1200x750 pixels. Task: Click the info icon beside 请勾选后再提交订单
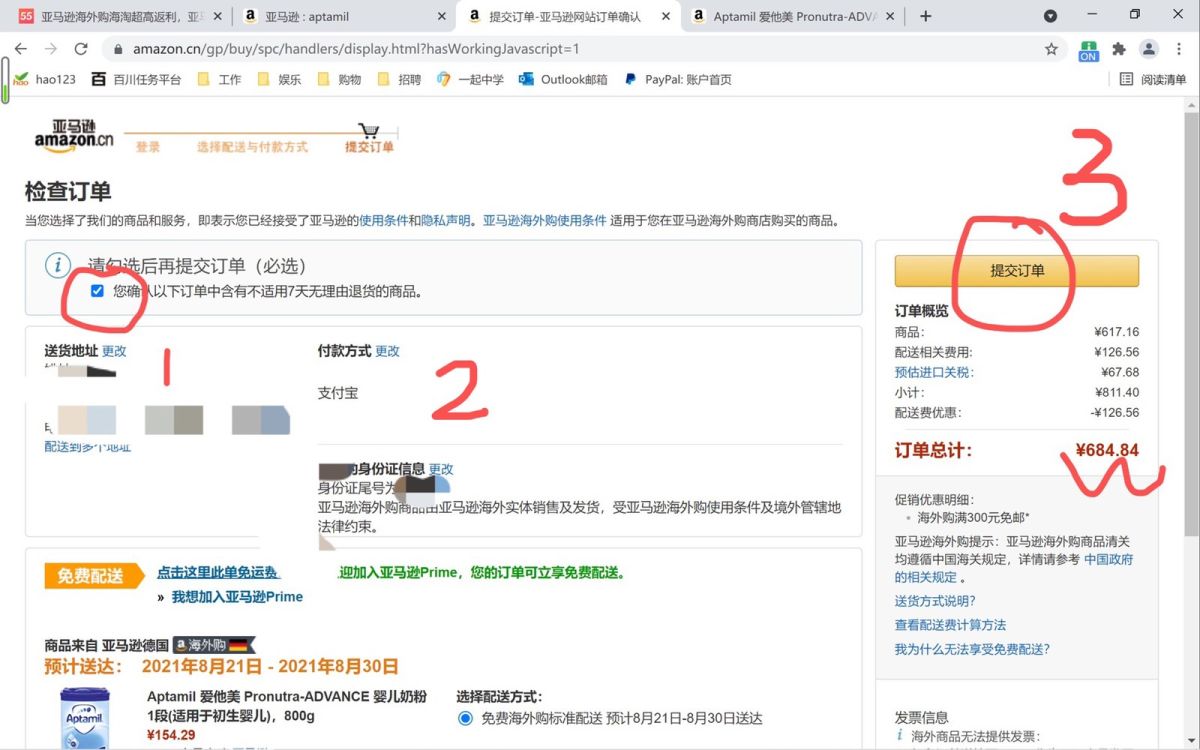(58, 266)
